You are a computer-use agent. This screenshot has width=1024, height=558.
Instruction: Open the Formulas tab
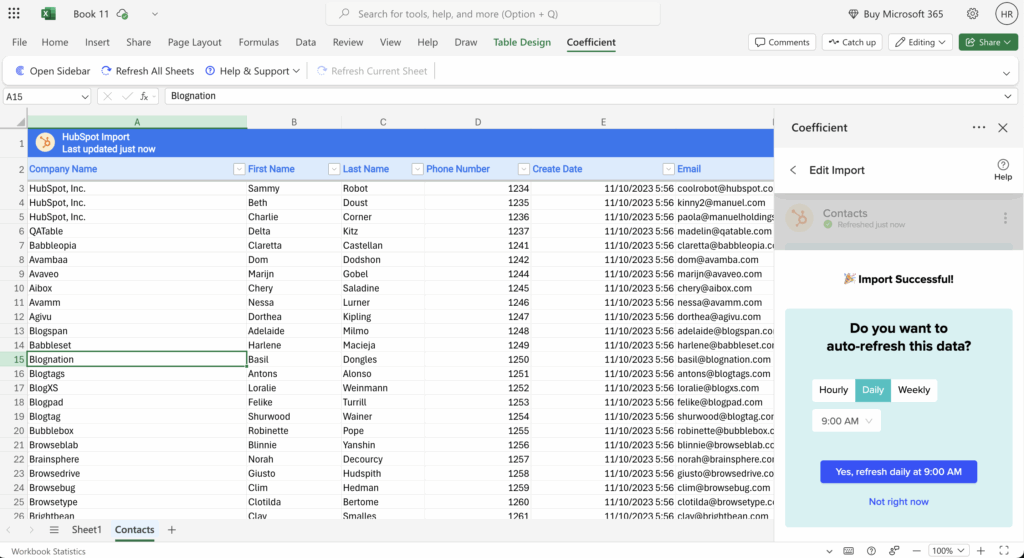(259, 42)
